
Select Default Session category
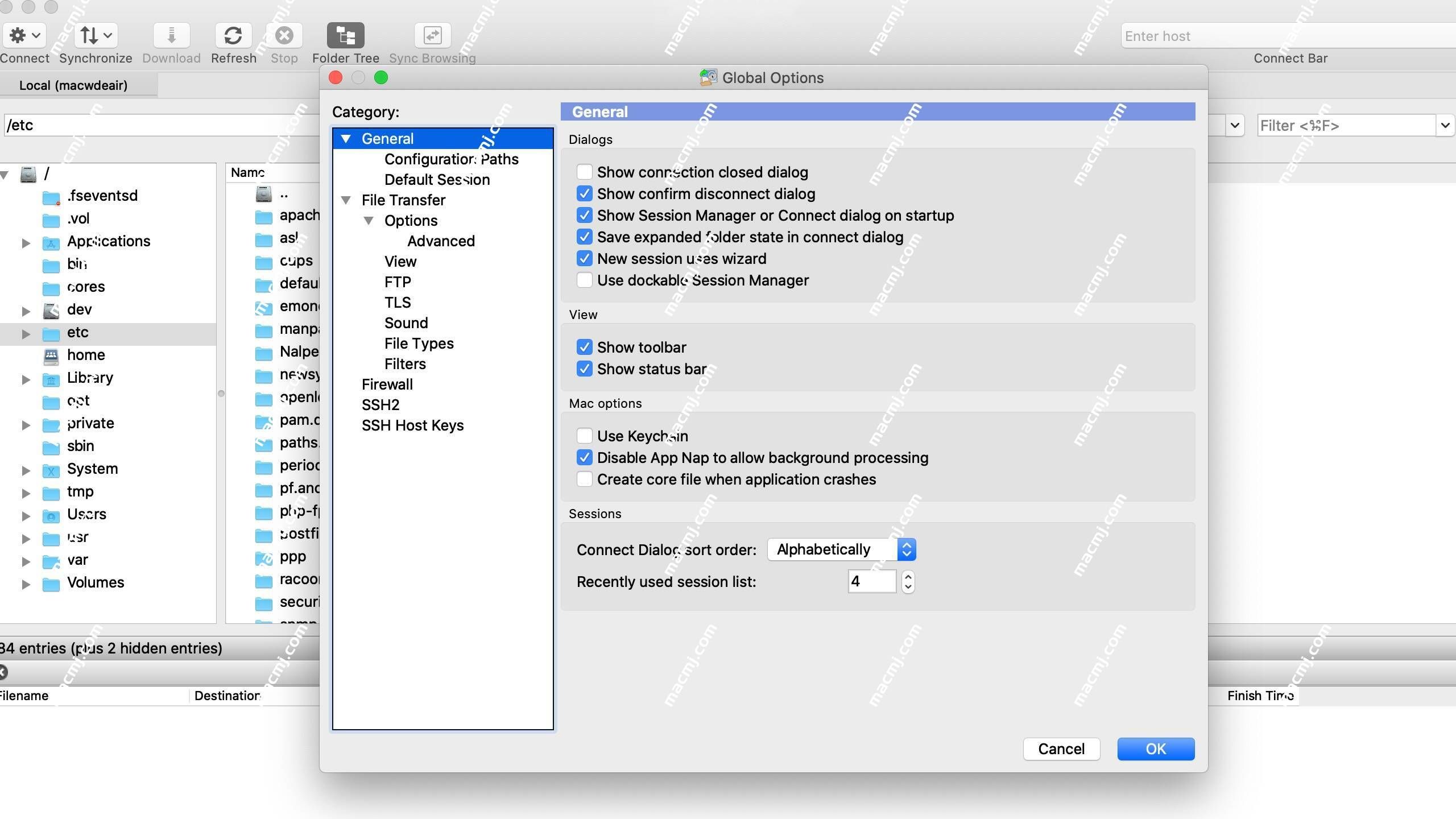pyautogui.click(x=437, y=179)
